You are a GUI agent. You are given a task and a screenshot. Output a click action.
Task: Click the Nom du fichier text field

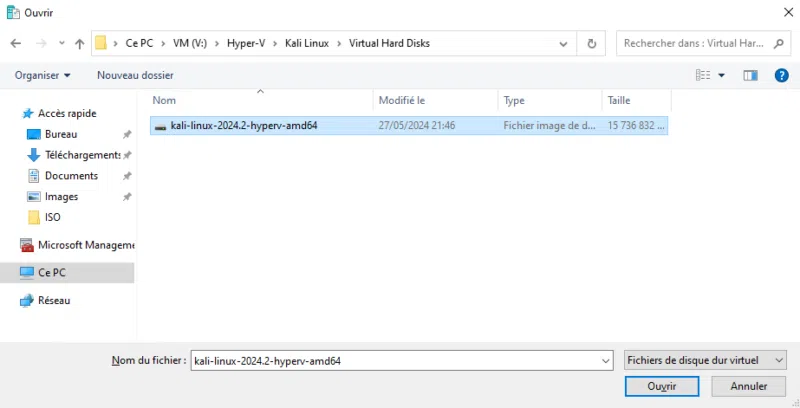tap(395, 361)
